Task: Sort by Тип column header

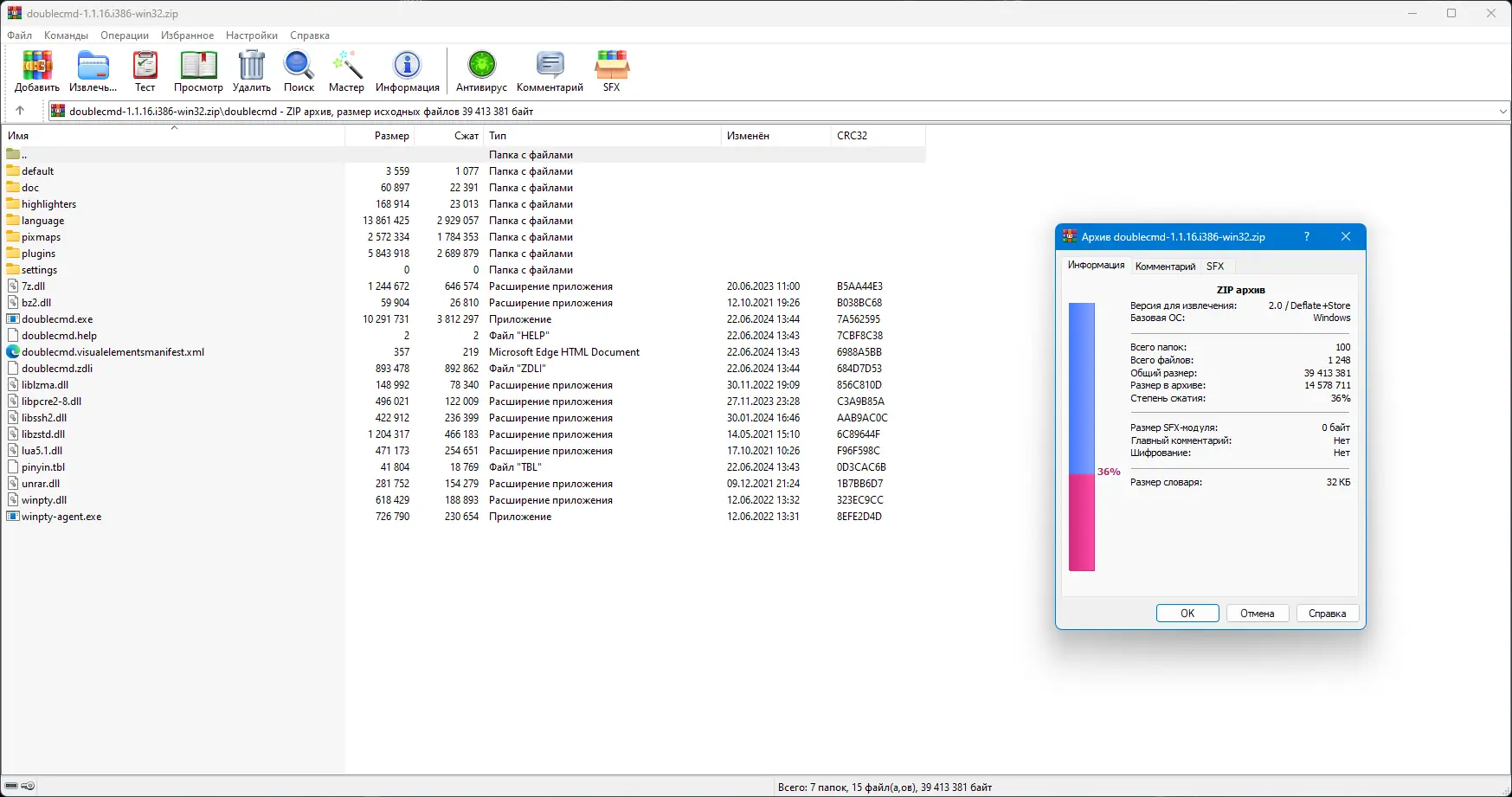Action: pyautogui.click(x=602, y=136)
